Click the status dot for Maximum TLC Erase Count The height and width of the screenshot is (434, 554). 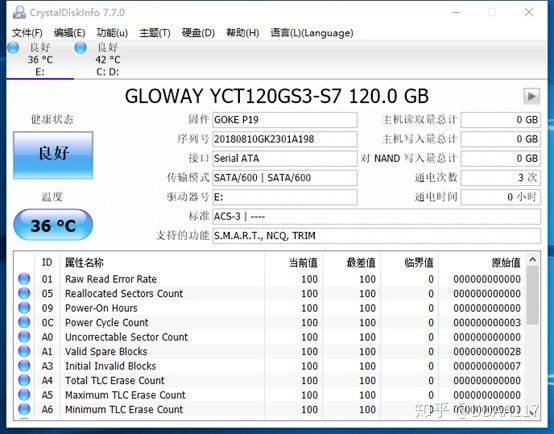tap(24, 395)
